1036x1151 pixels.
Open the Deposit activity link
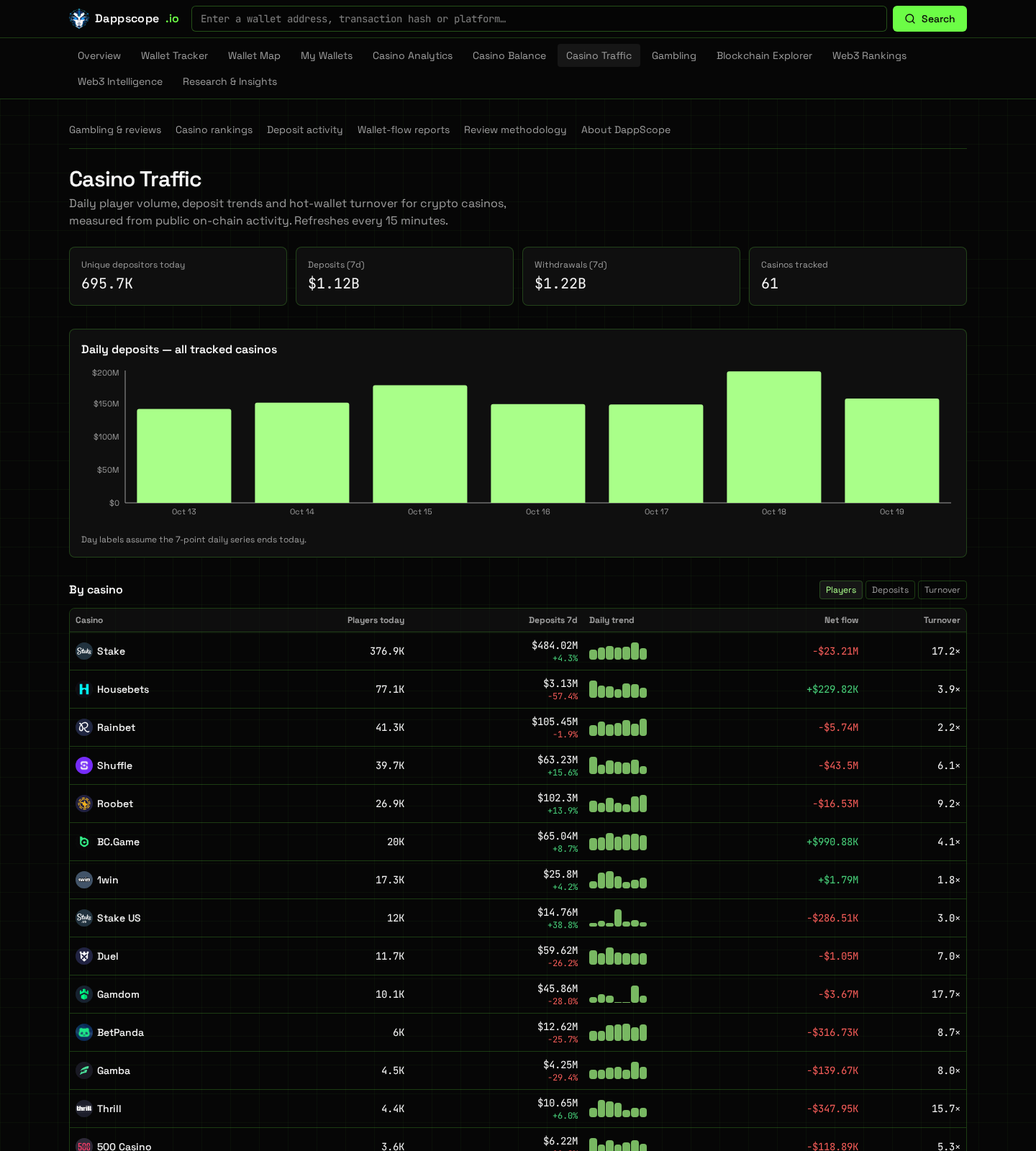(305, 129)
